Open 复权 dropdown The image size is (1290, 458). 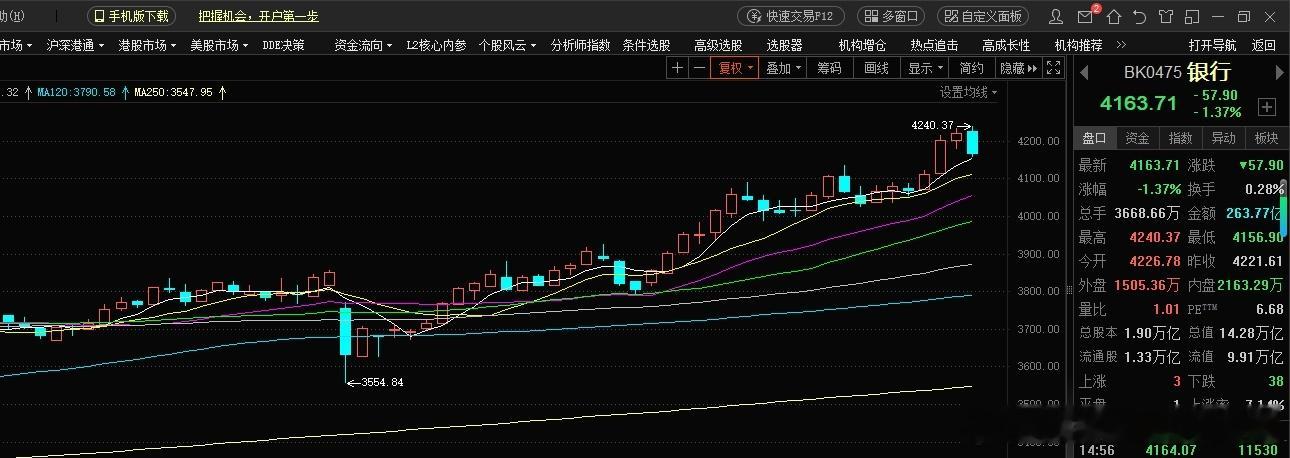click(737, 68)
